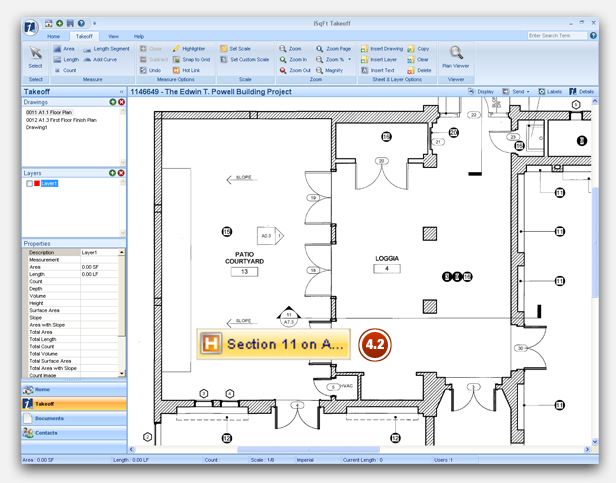Select Drawing1 in drawings list
This screenshot has height=483, width=616.
pos(37,127)
